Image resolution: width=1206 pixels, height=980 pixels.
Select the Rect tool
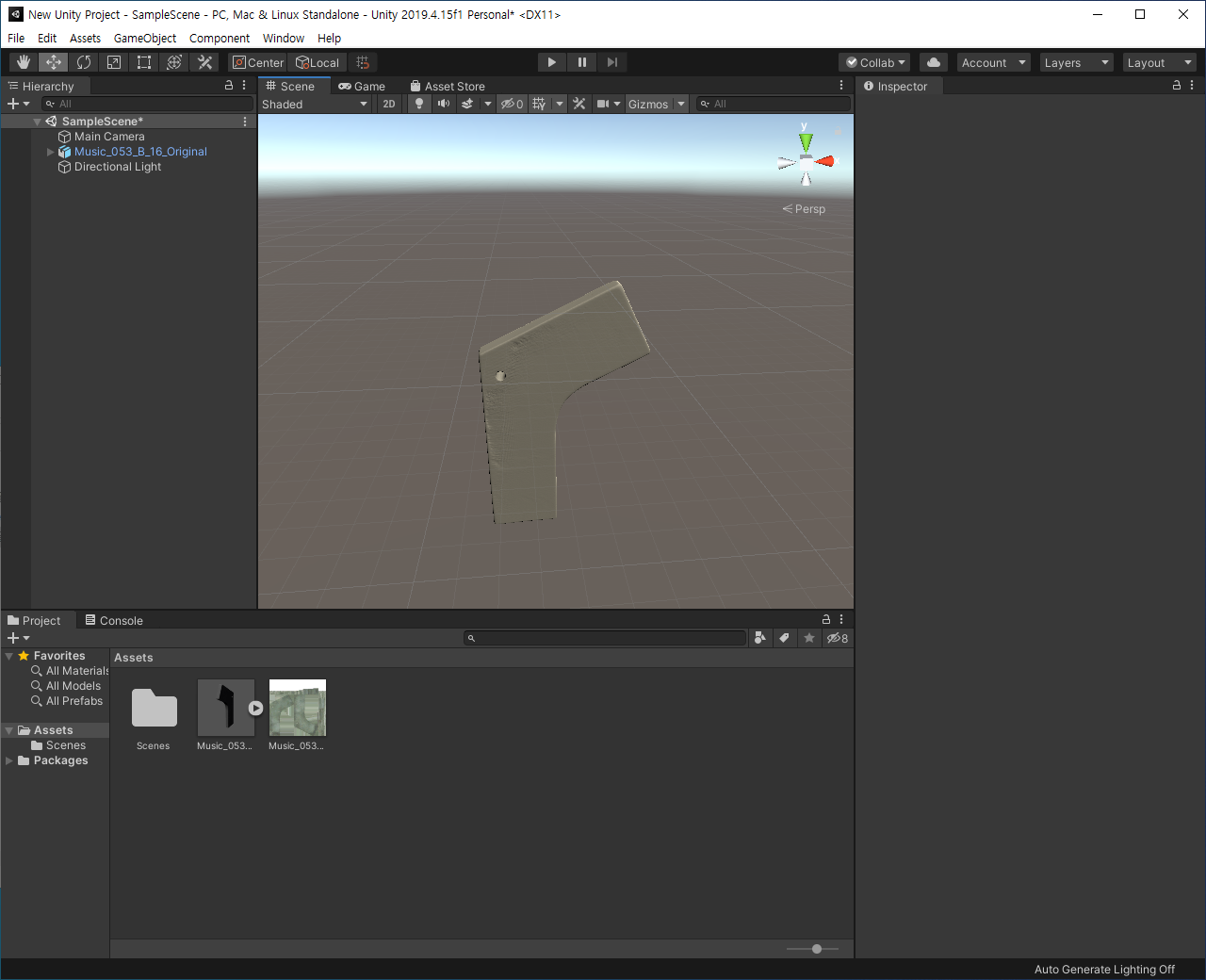tap(144, 62)
